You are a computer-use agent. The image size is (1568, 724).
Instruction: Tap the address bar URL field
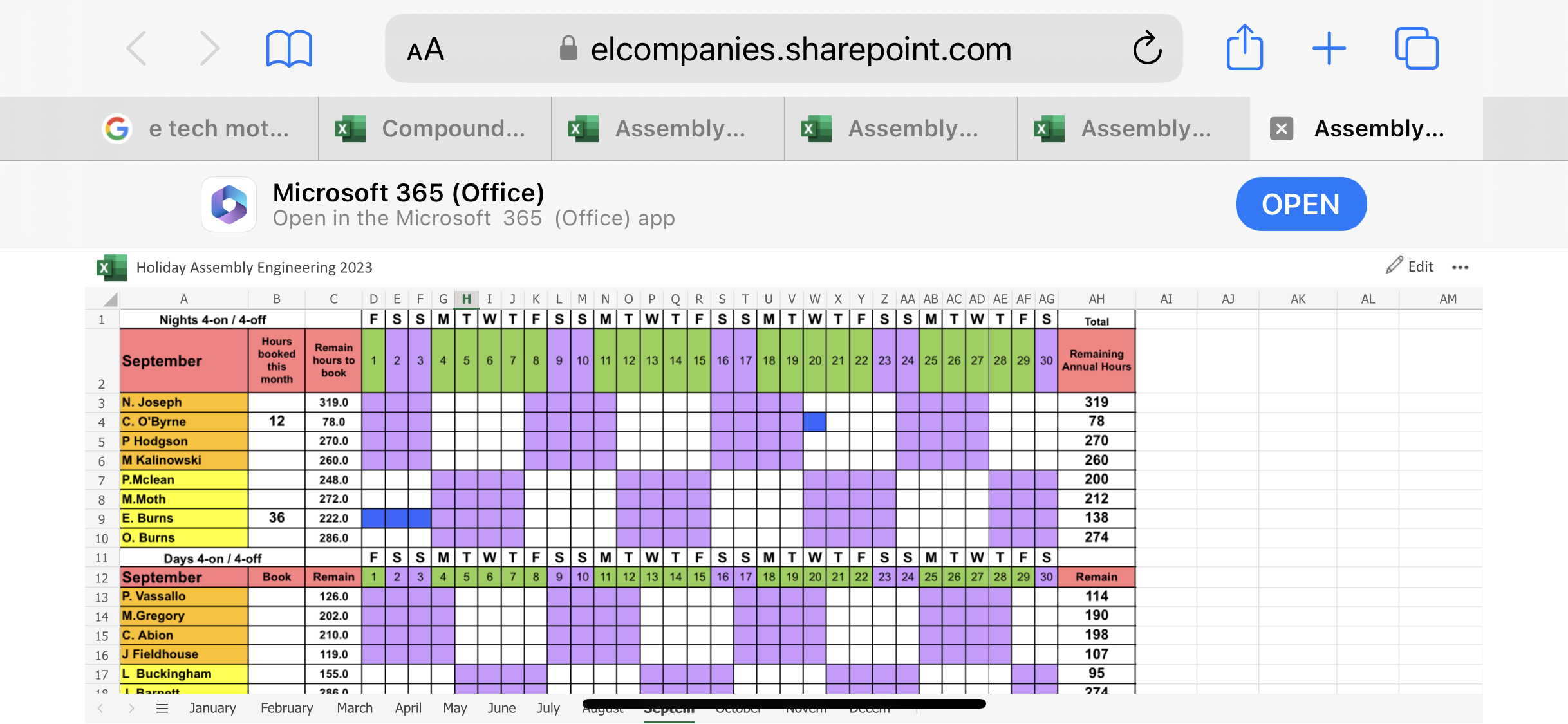click(800, 50)
